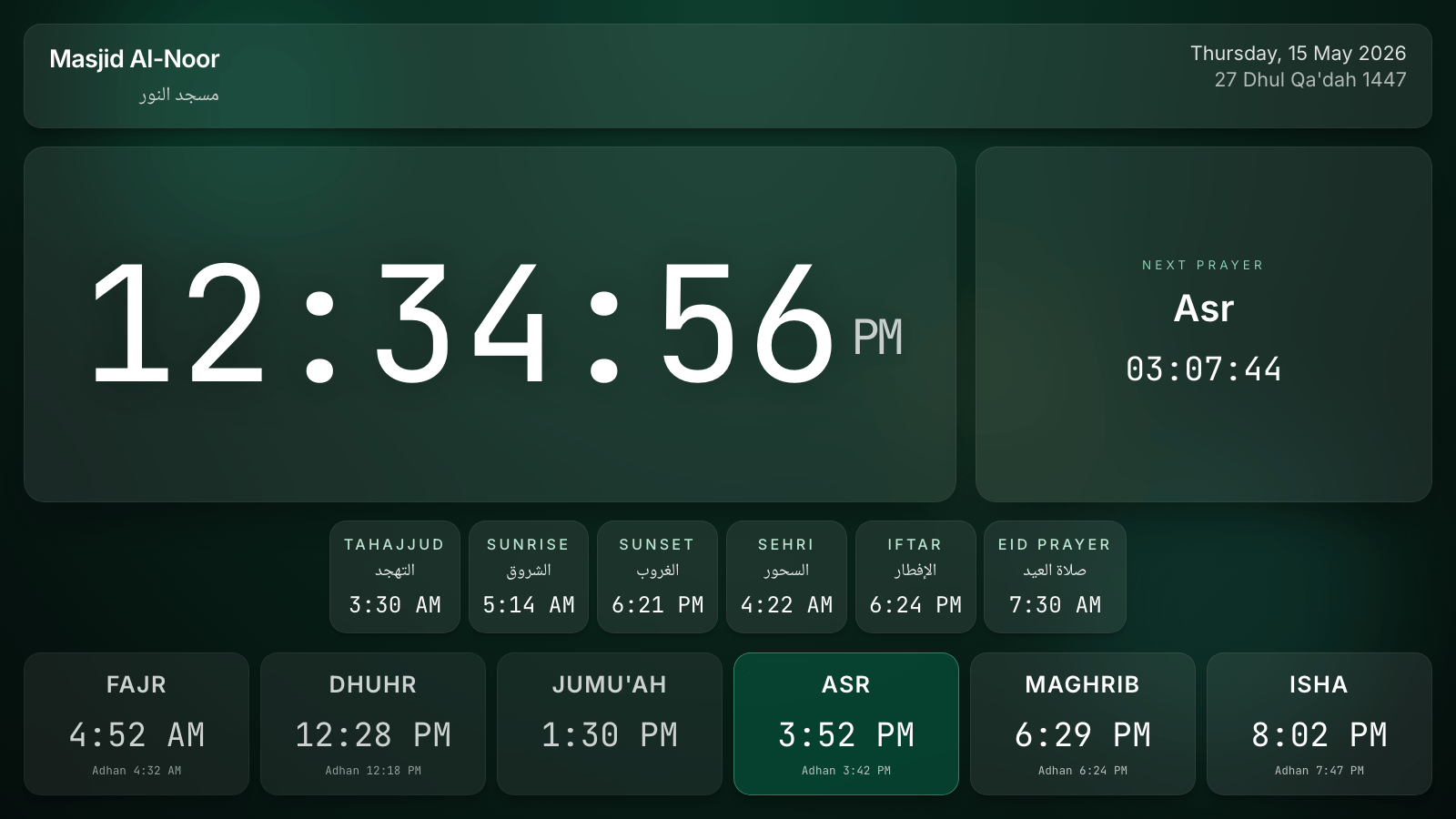Click the next prayer name Asr
The width and height of the screenshot is (1456, 819).
[1203, 308]
